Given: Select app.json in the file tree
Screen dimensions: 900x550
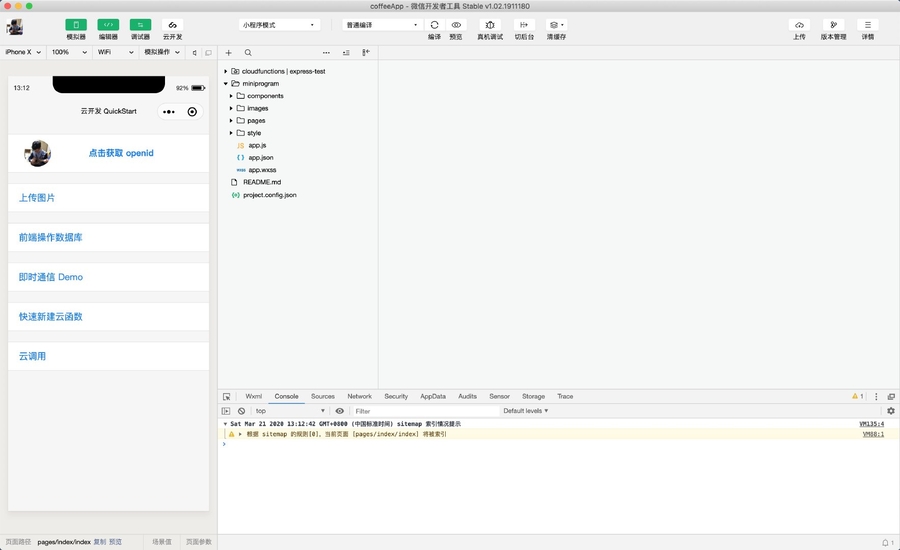Looking at the screenshot, I should point(260,158).
